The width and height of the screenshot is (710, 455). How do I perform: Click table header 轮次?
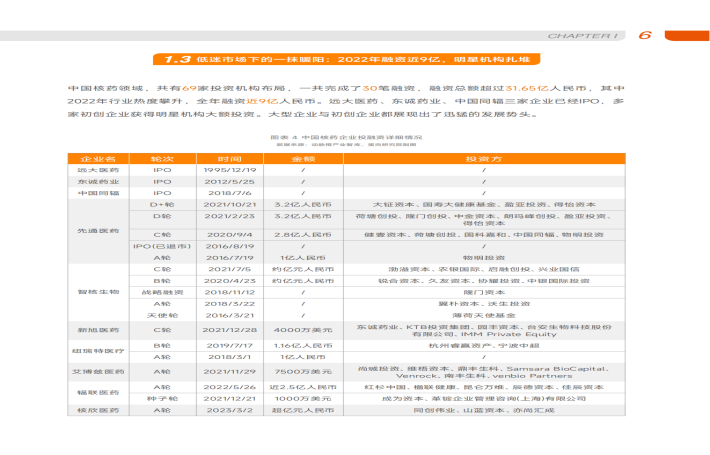coord(163,159)
